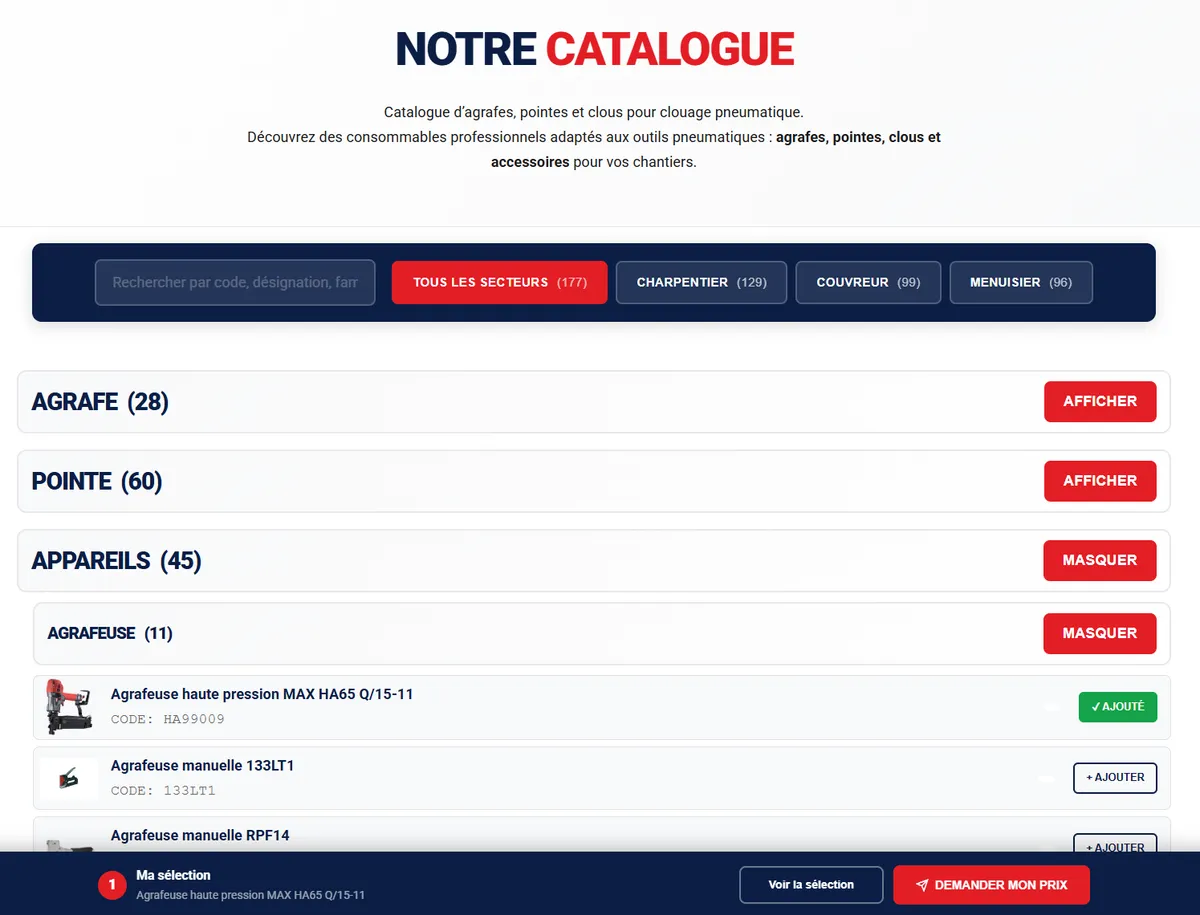The height and width of the screenshot is (915, 1200).
Task: Open the MAX HA65 stapler thumbnail
Action: click(69, 707)
